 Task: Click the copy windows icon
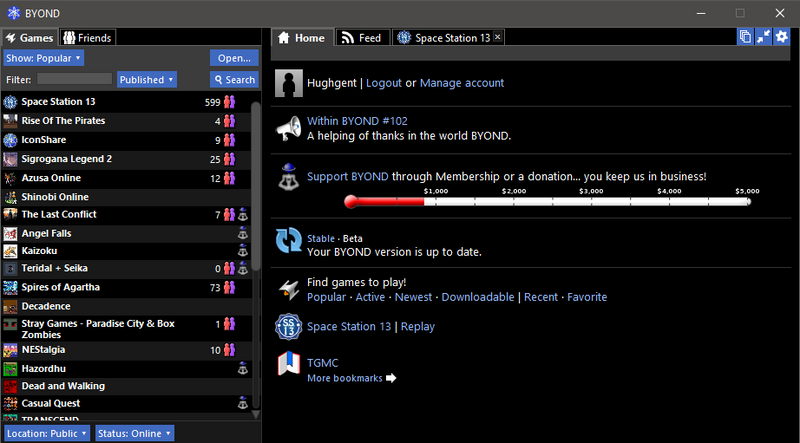[x=745, y=37]
